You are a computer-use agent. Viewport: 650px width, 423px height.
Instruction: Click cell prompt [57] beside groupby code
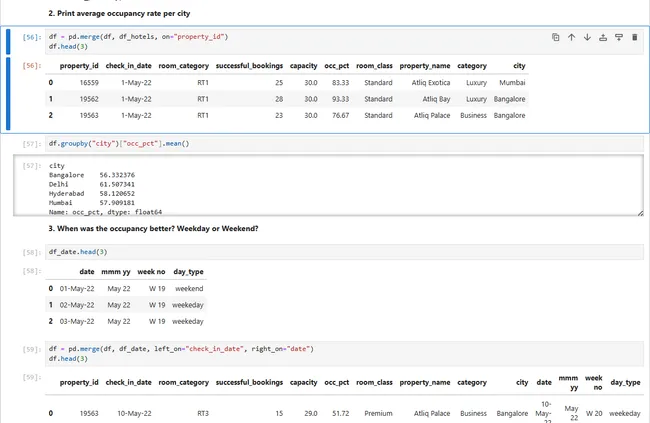click(32, 144)
